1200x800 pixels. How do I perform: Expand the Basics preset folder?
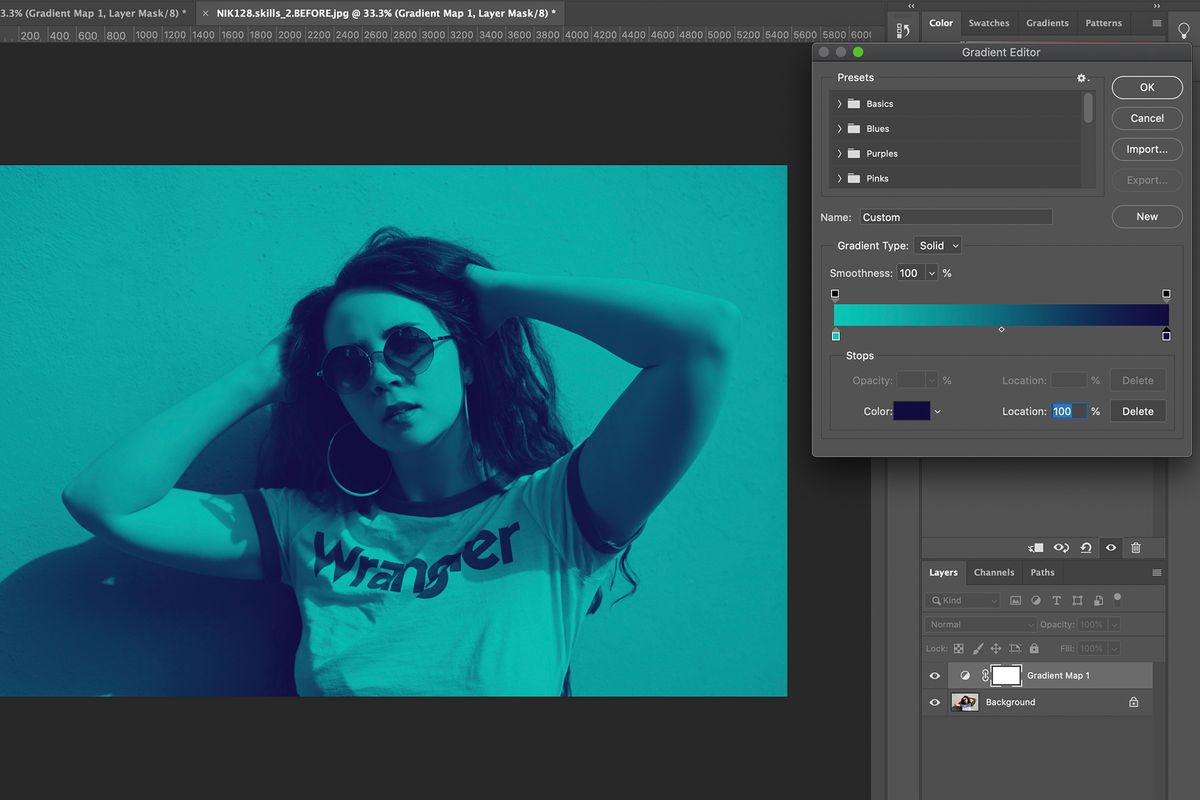click(x=839, y=104)
